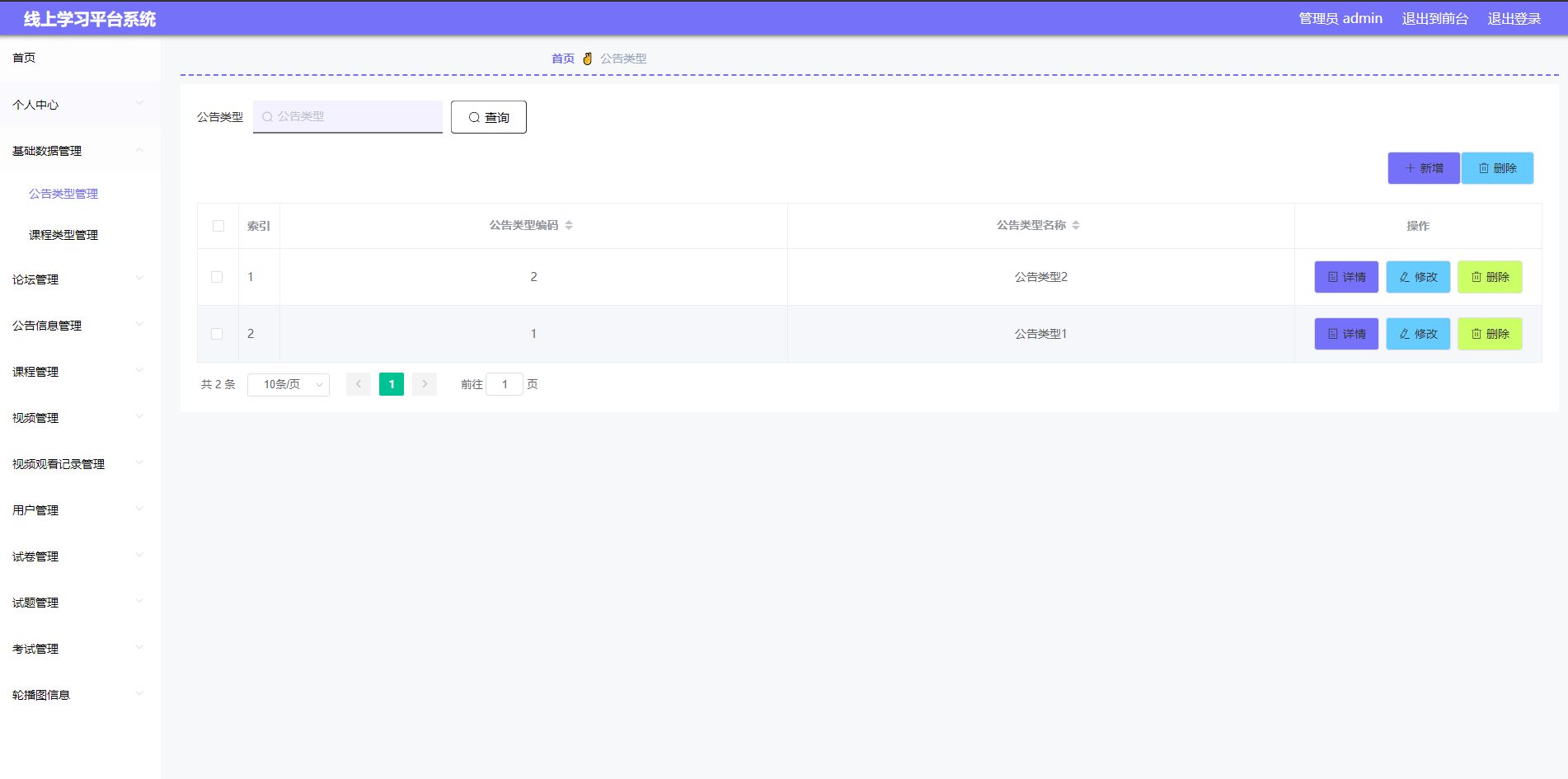The width and height of the screenshot is (1568, 779).
Task: Click 删除 for 公告类型2 row
Action: click(1490, 277)
